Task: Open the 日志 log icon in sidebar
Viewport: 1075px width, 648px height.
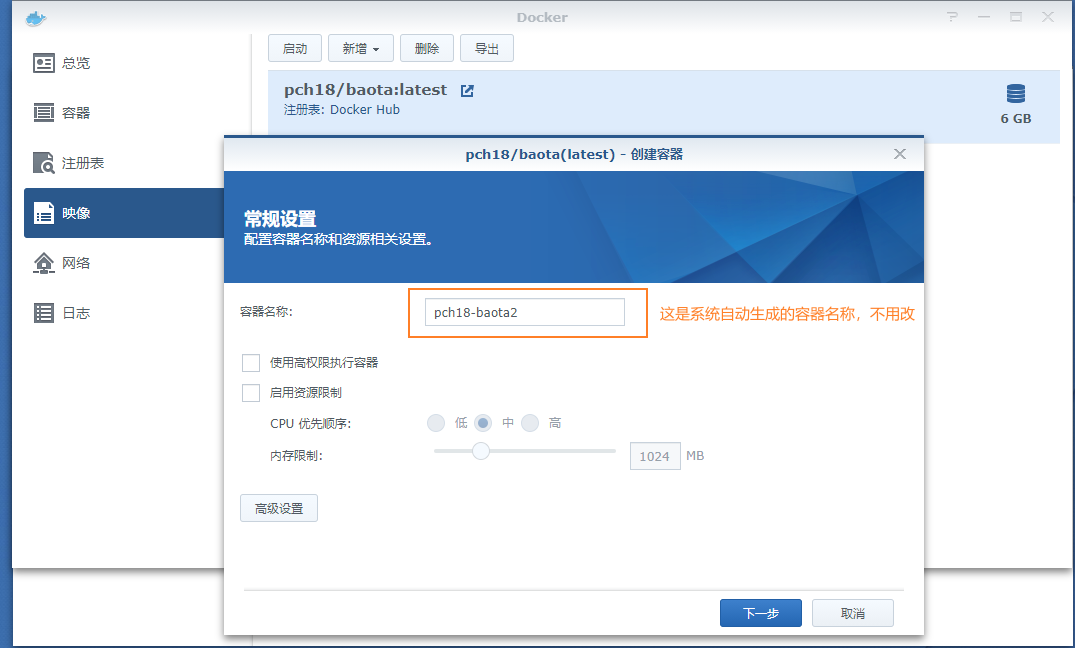Action: 44,313
